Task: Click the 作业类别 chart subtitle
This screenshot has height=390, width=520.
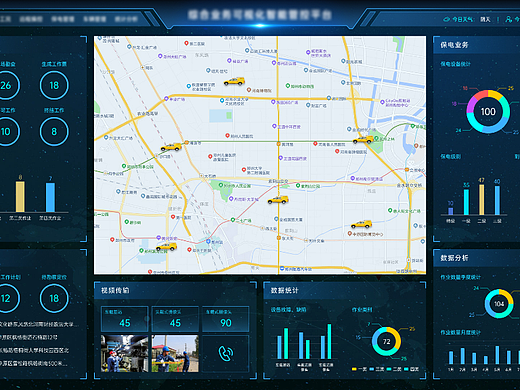Action: pos(362,310)
